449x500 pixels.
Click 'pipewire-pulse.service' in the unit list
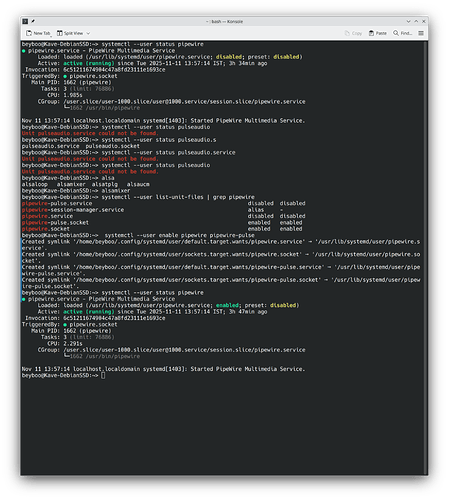click(x=57, y=203)
